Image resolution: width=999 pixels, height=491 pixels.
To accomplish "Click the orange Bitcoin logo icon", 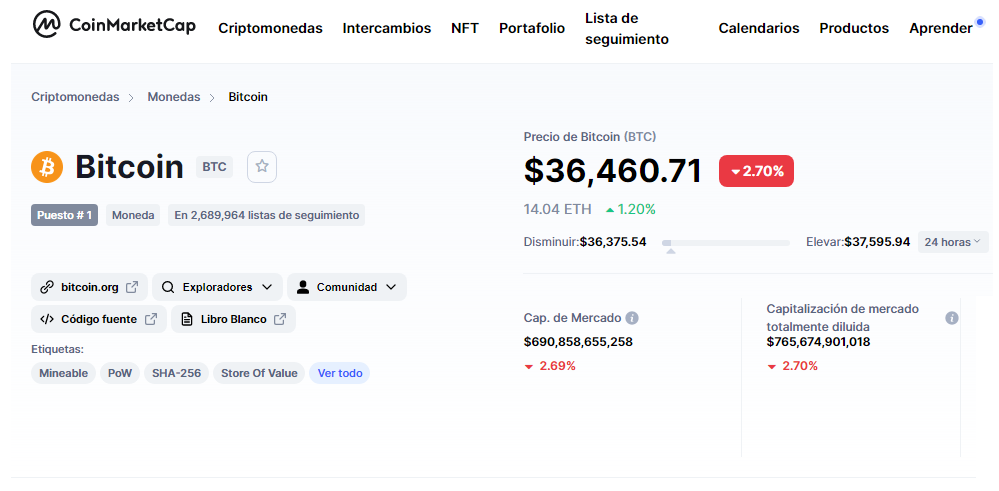I will pos(47,167).
